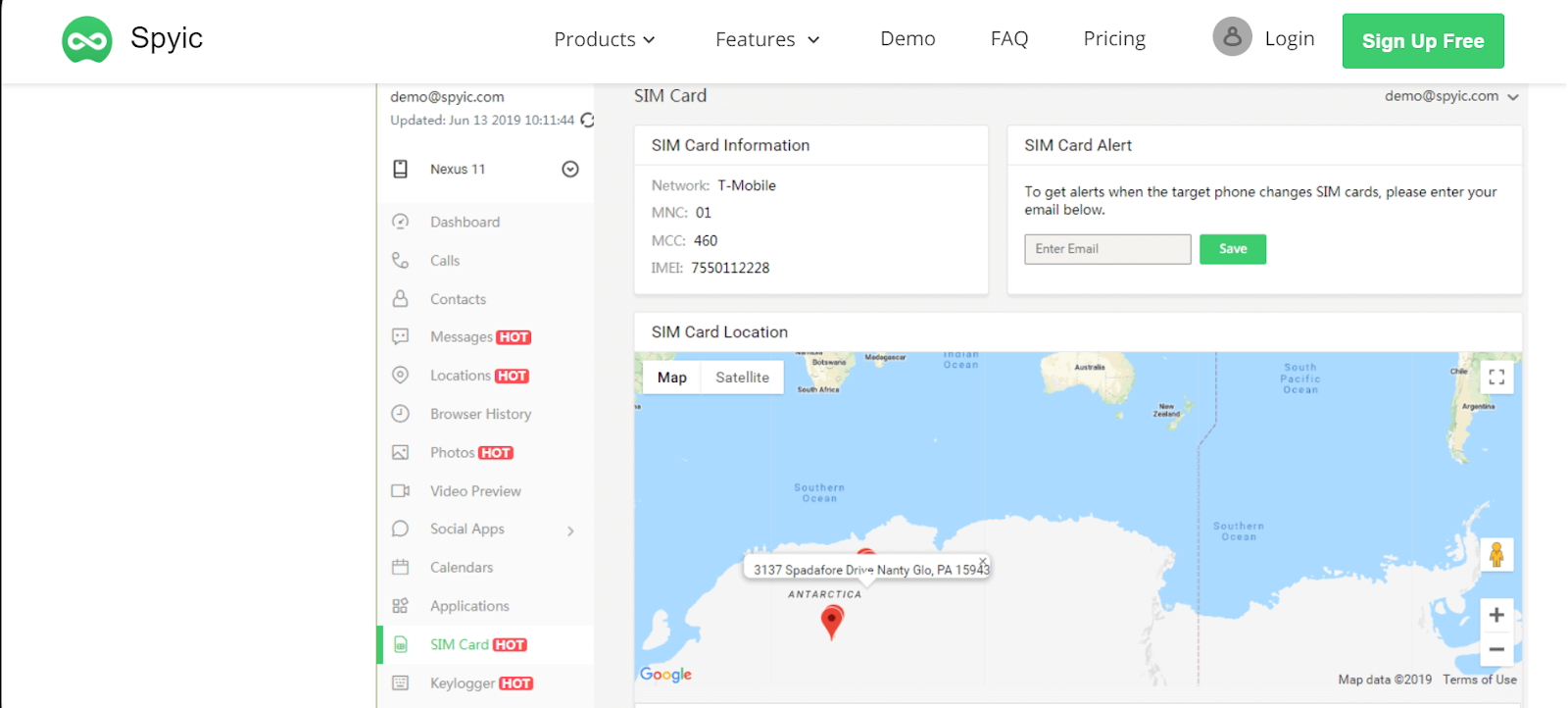Click the Dashboard gauge icon in the sidebar
The height and width of the screenshot is (708, 1568).
(x=400, y=222)
